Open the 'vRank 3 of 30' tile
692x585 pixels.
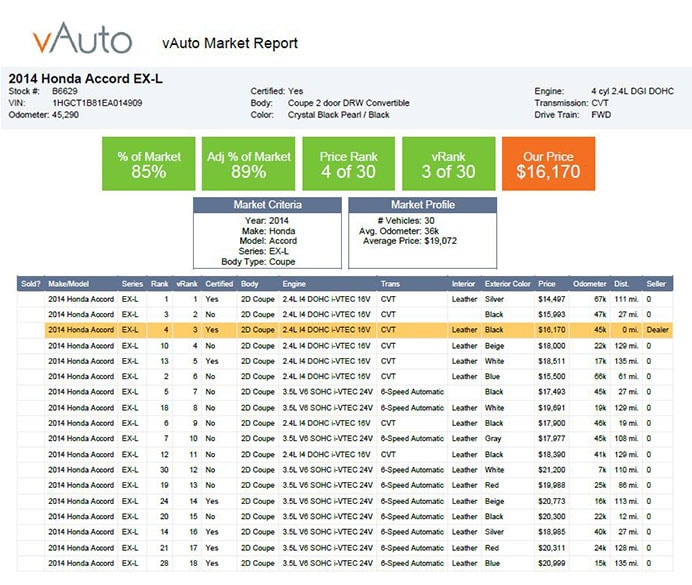click(448, 164)
